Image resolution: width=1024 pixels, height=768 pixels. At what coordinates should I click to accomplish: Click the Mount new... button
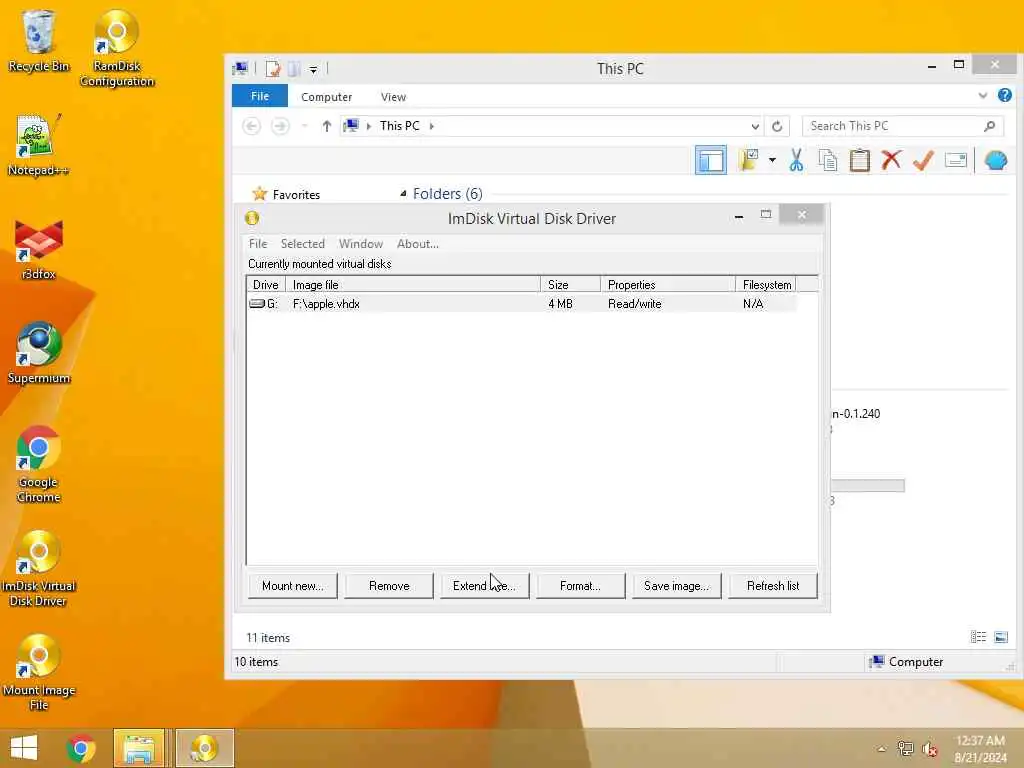pos(293,586)
